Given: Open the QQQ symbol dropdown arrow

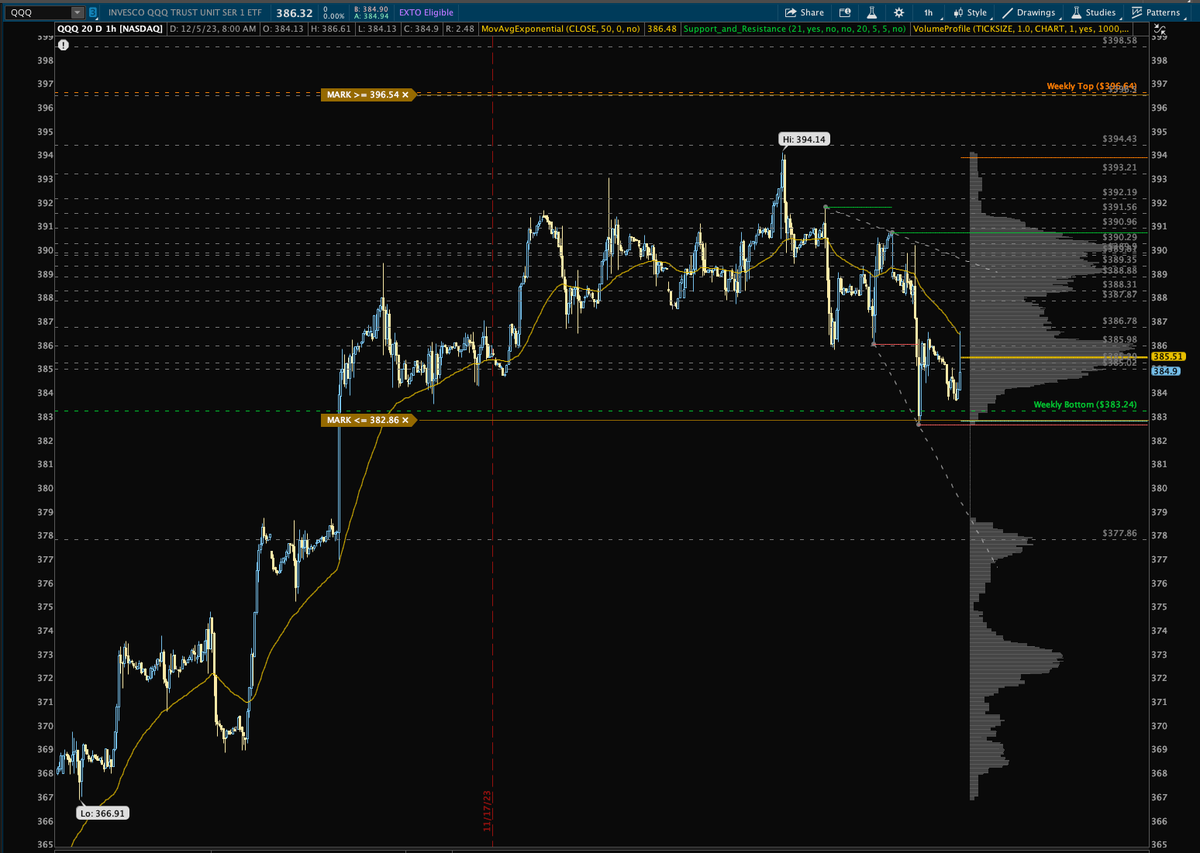Looking at the screenshot, I should pyautogui.click(x=77, y=12).
